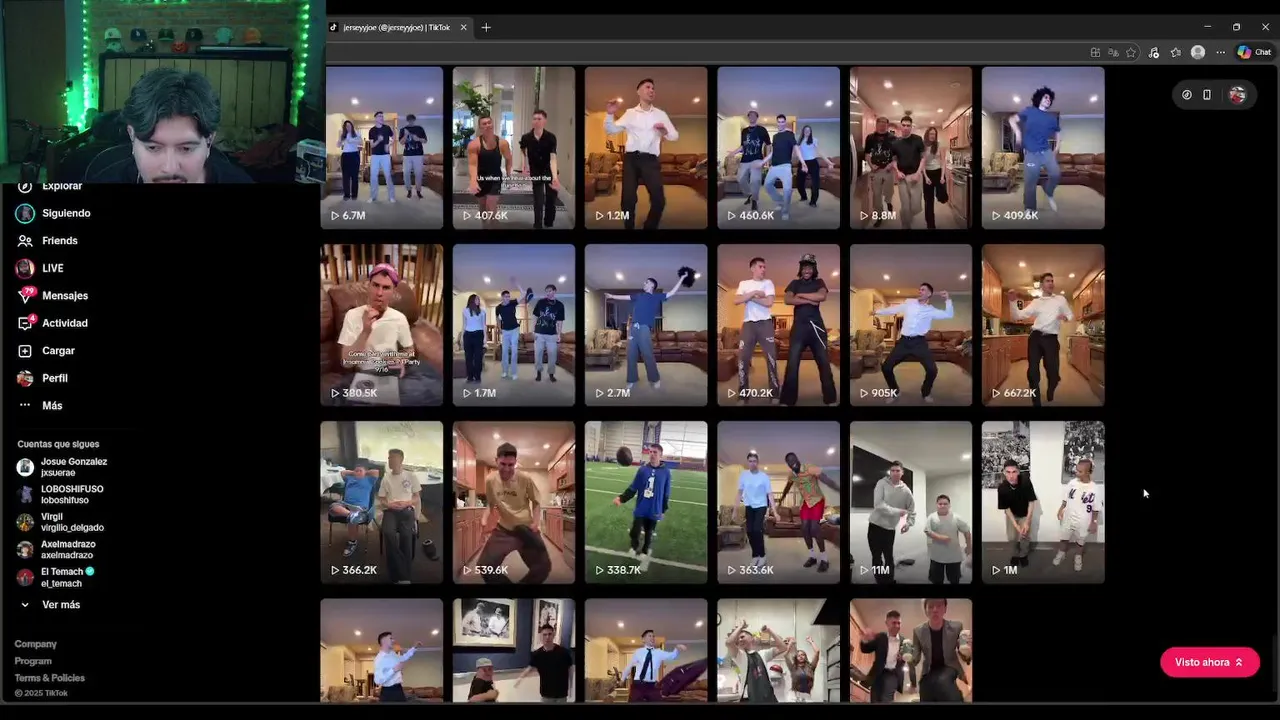Open El Temach verified account
The width and height of the screenshot is (1280, 720).
click(x=55, y=577)
